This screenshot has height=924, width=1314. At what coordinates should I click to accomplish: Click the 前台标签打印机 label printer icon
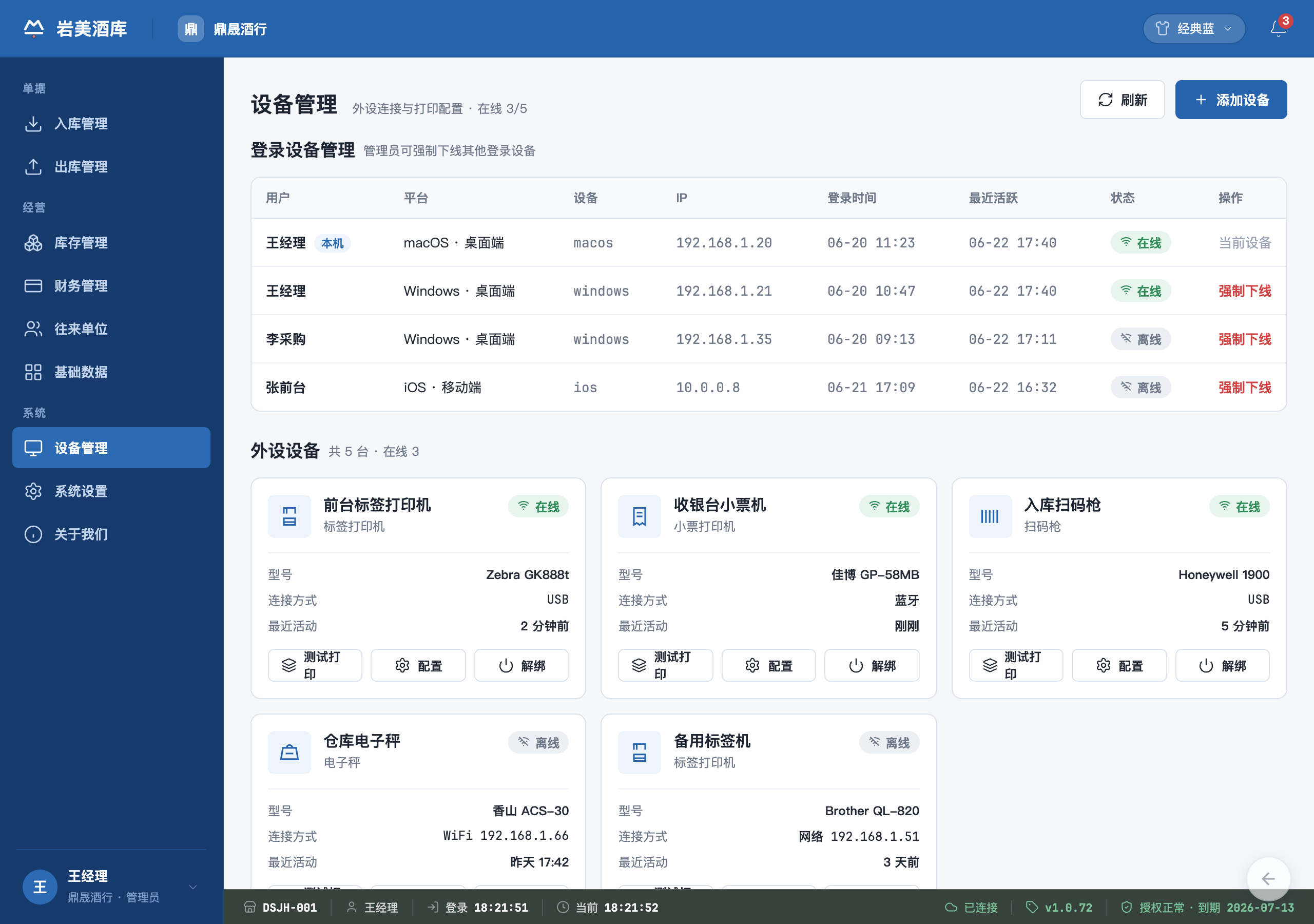[x=289, y=516]
